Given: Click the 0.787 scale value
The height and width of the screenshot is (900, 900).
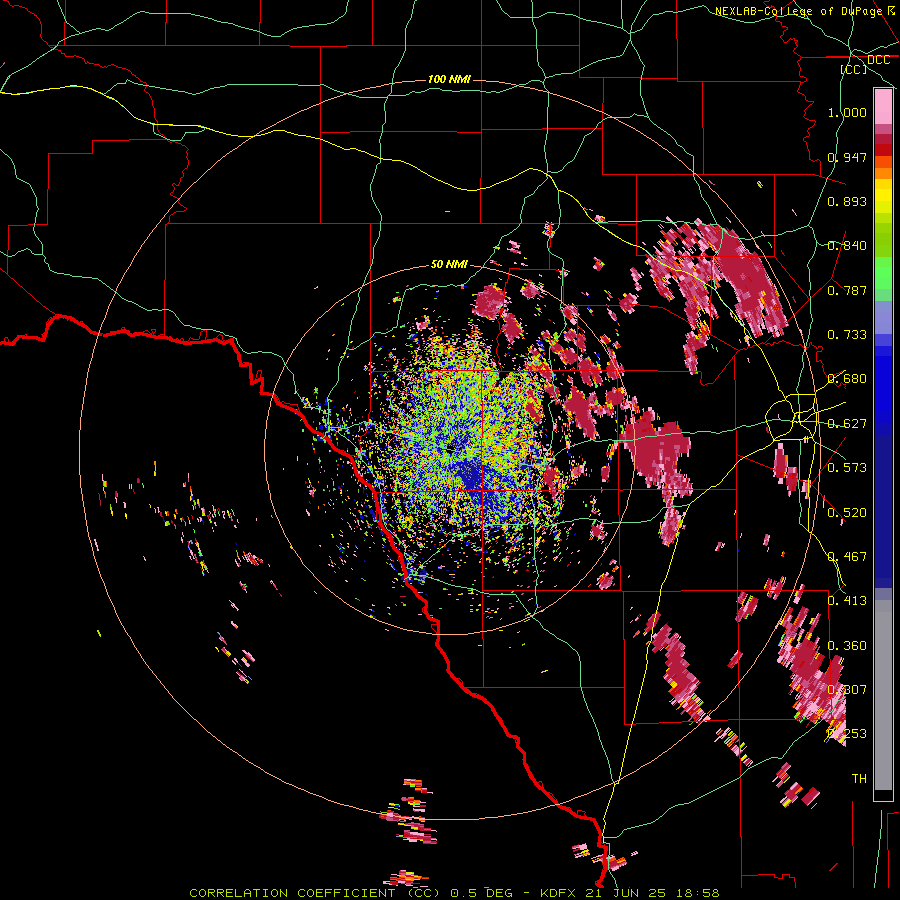Looking at the screenshot, I should pyautogui.click(x=847, y=290).
